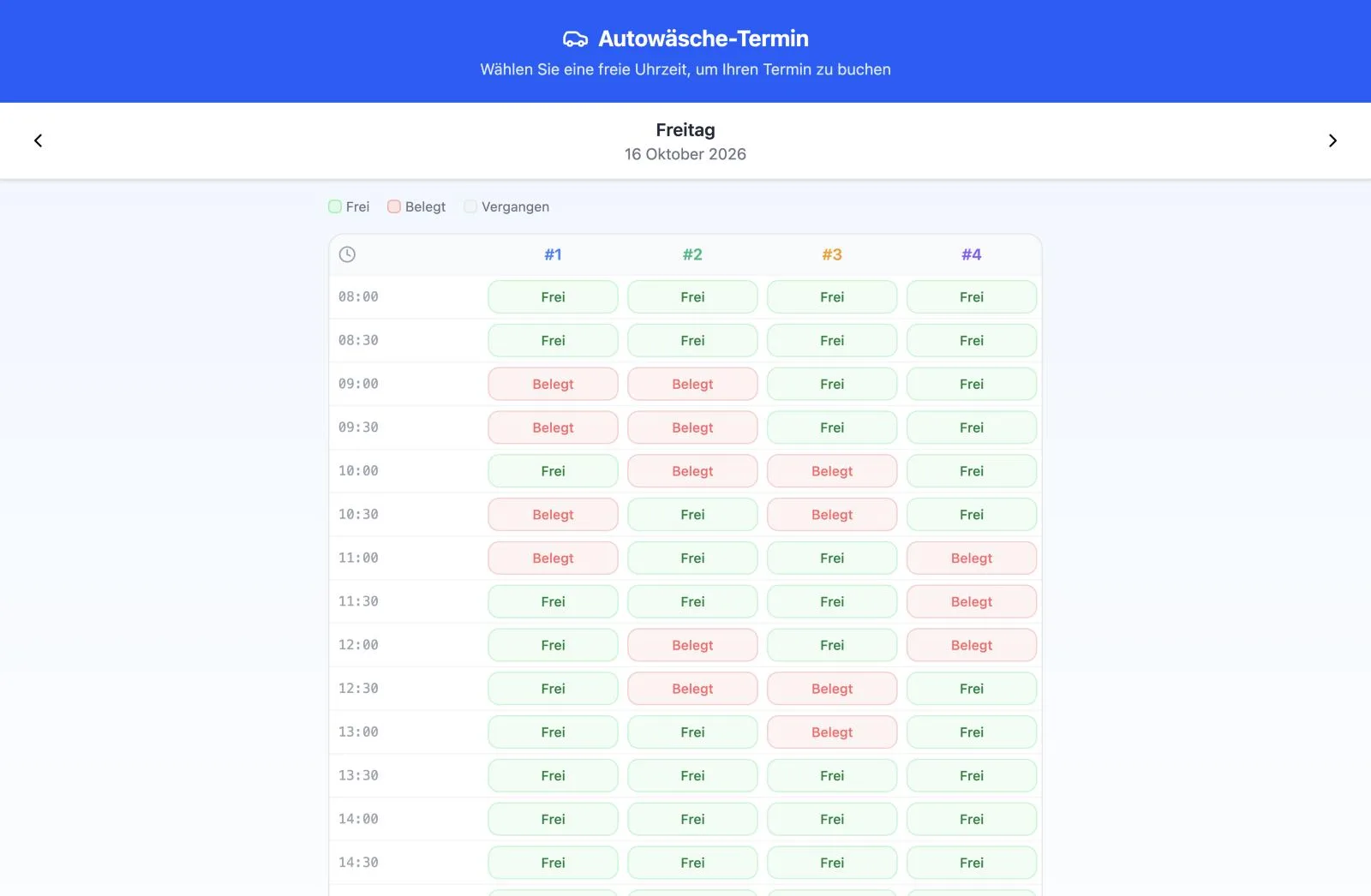Book the 11:30 Frei slot in bay #1
Screen dimensions: 1371x896
(553, 602)
